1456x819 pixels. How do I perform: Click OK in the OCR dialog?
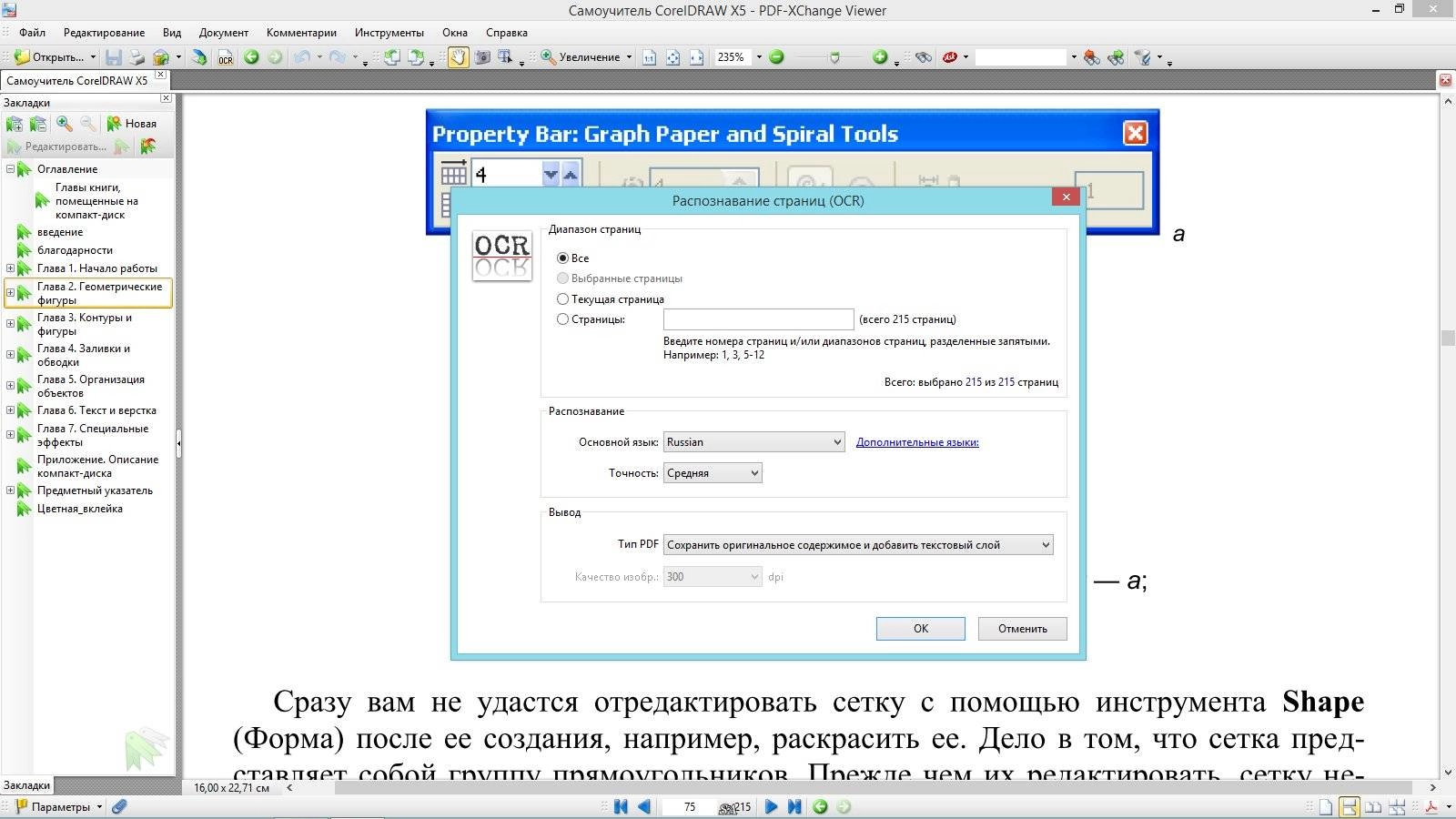pos(921,629)
